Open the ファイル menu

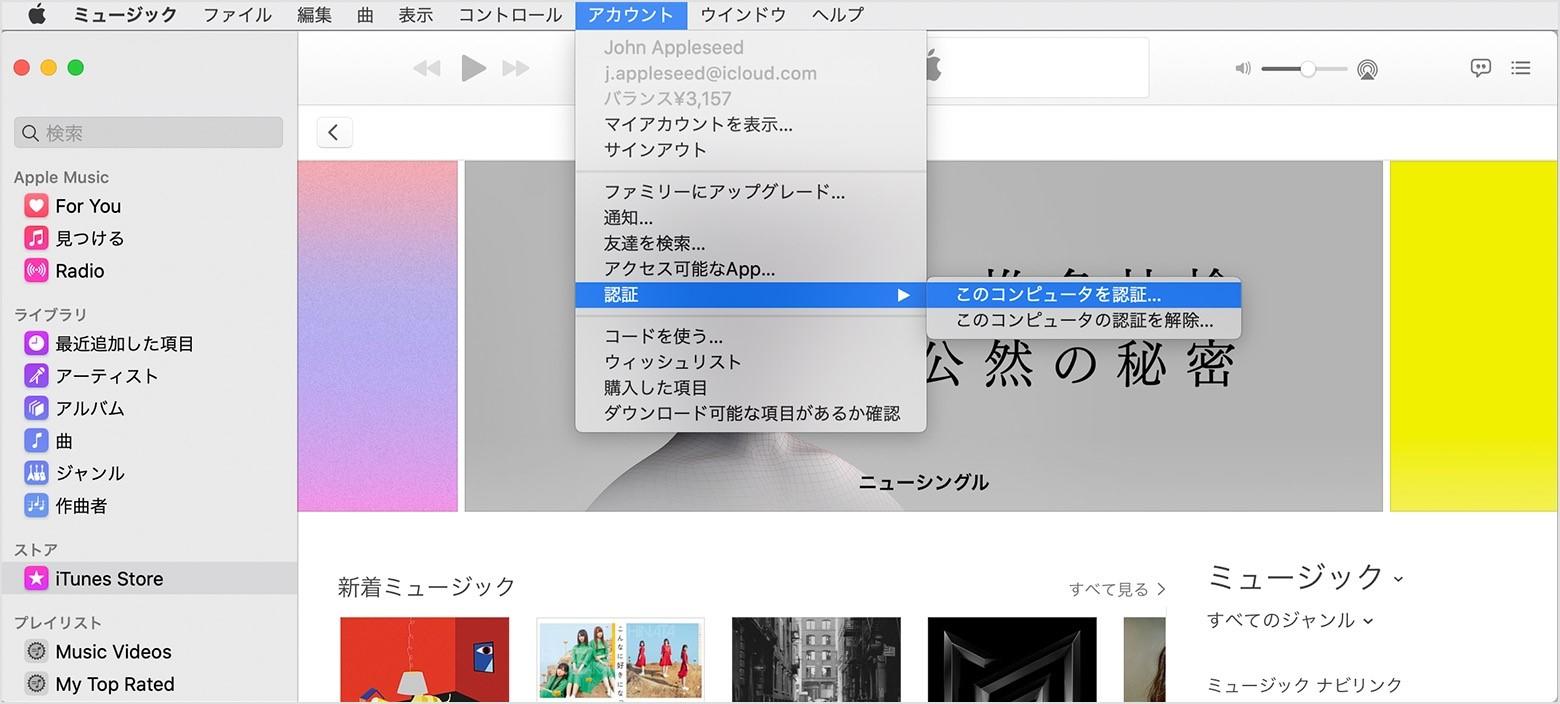point(237,14)
